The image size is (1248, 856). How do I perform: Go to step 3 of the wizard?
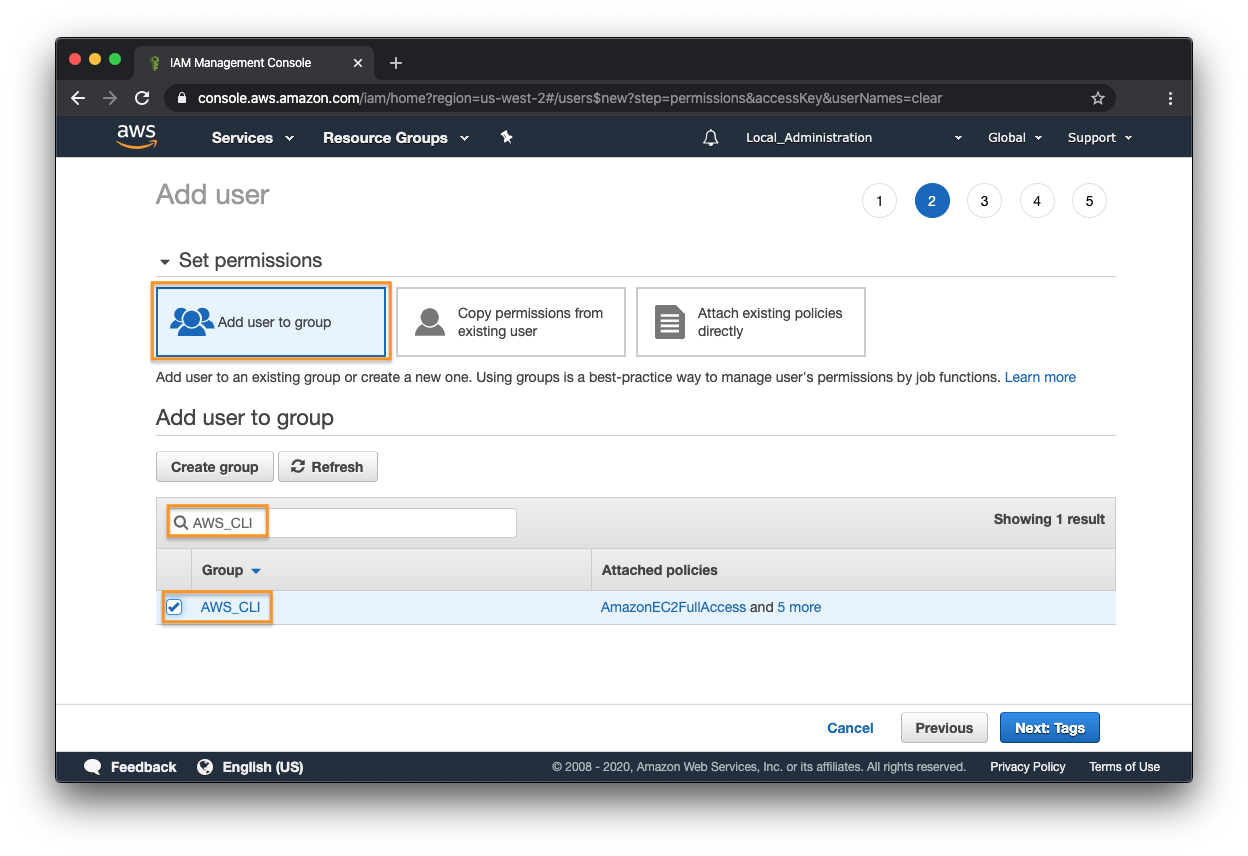[x=984, y=201]
